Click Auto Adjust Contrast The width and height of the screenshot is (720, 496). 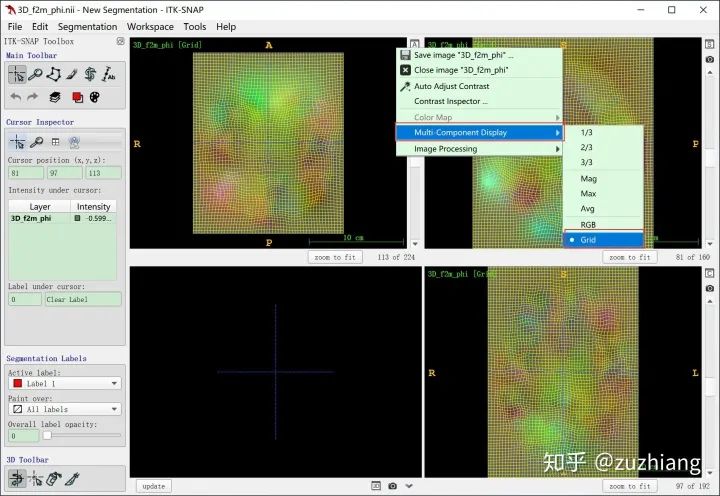(479, 86)
